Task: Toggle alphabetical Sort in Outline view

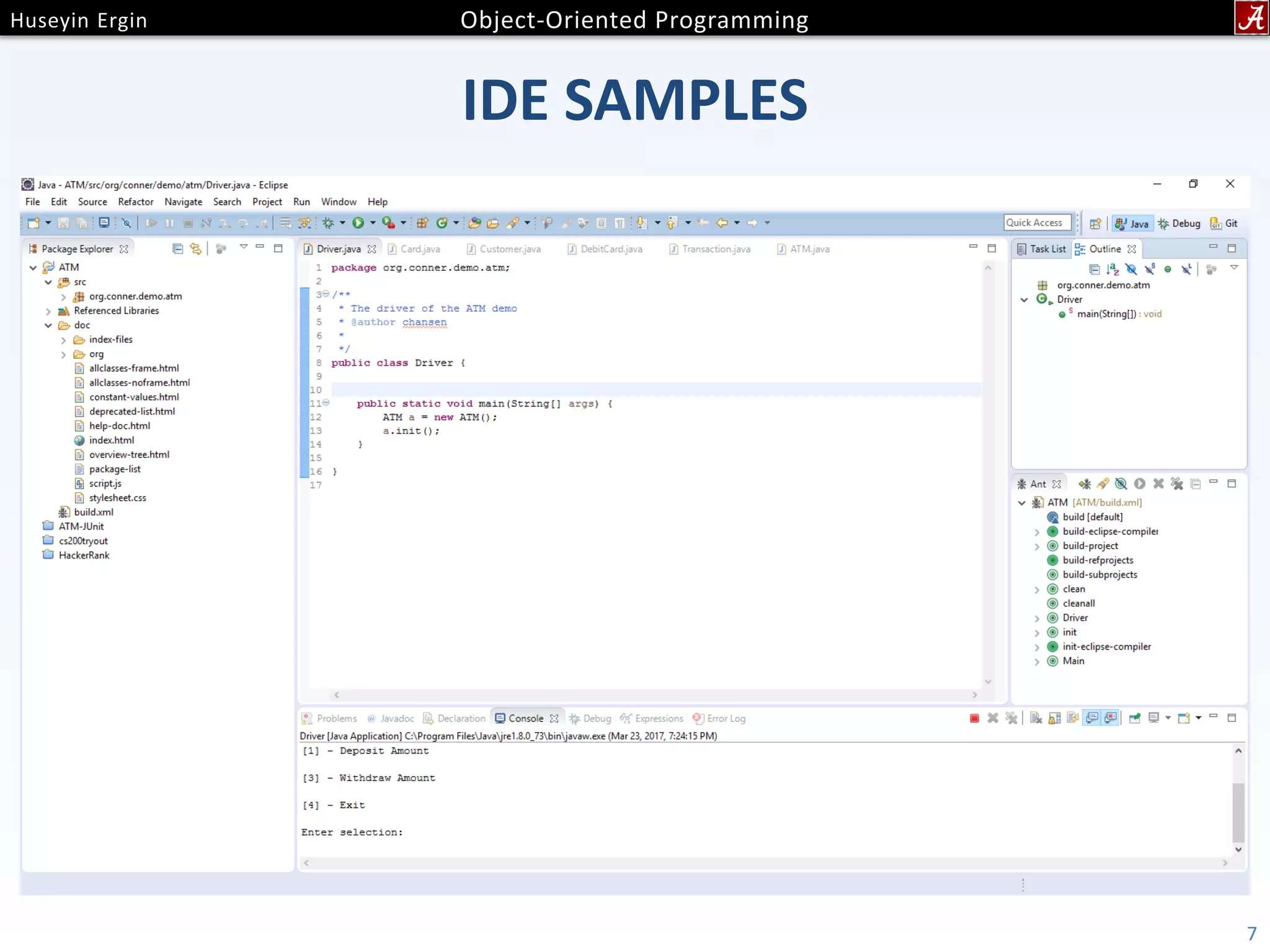Action: [1112, 269]
